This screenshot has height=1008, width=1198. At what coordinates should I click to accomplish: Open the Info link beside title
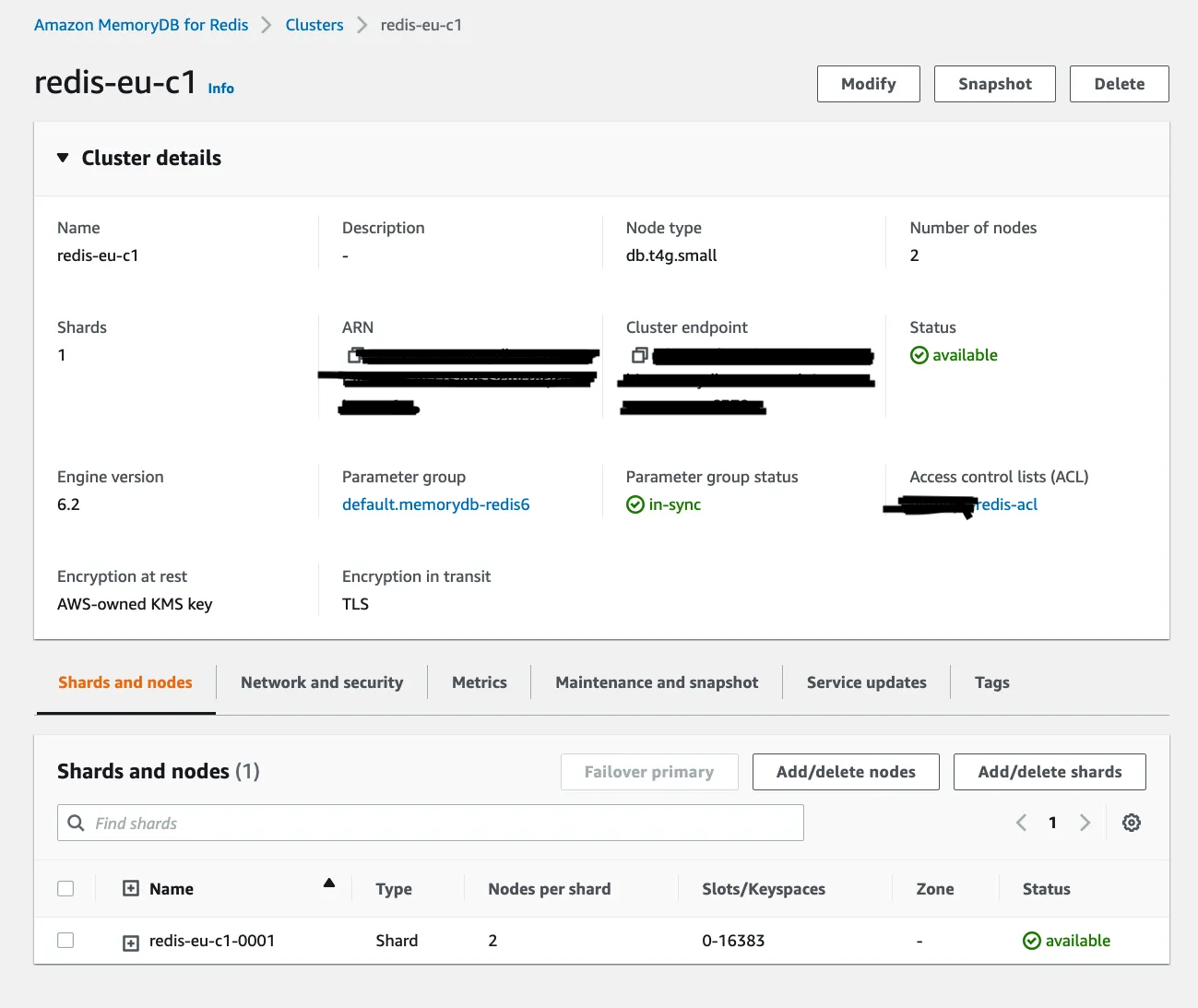tap(220, 89)
